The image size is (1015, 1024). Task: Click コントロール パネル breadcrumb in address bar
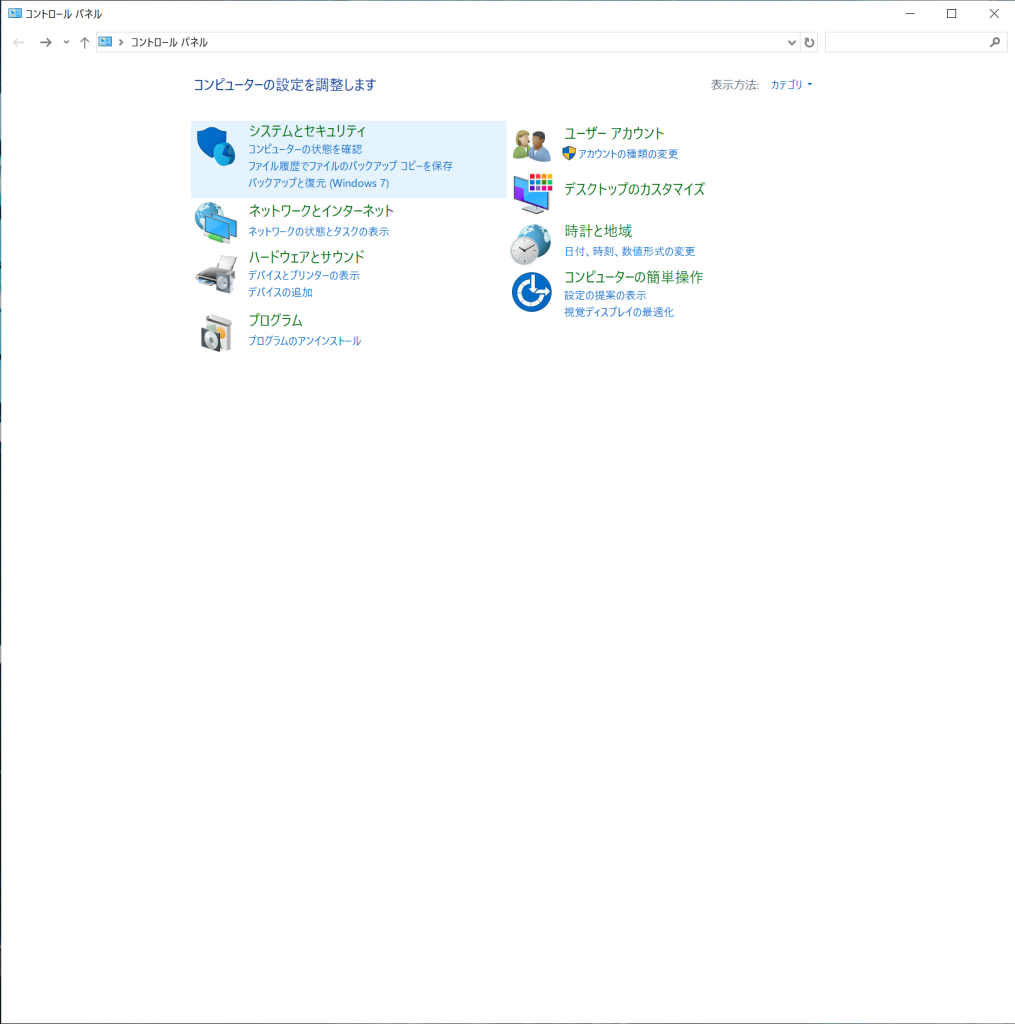(169, 42)
